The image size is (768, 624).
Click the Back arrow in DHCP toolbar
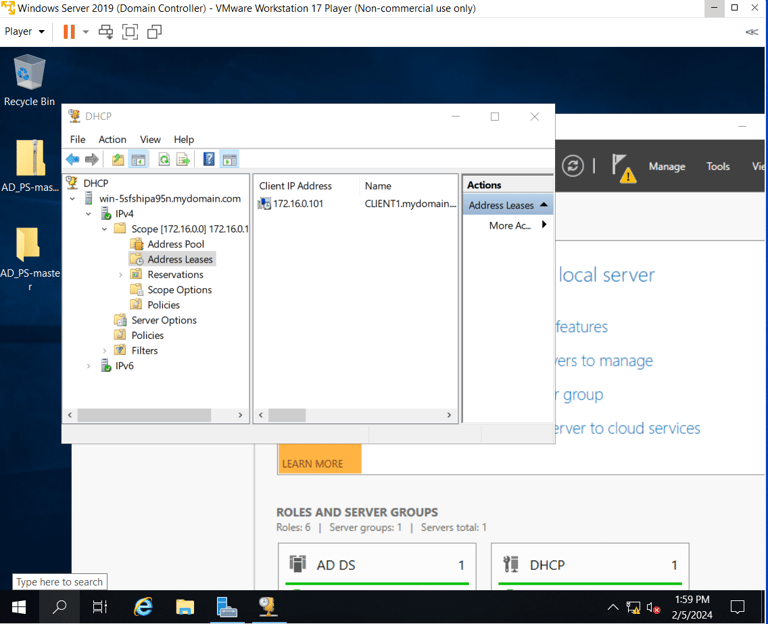pyautogui.click(x=72, y=159)
